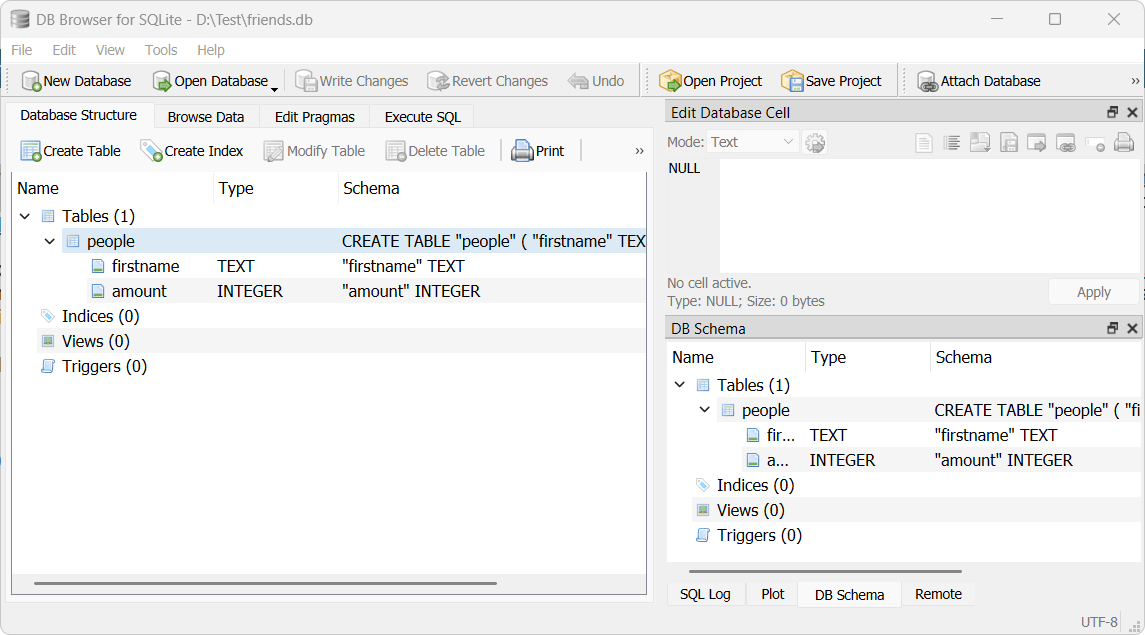Click the auto-switch mode gear icon
This screenshot has width=1145, height=635.
click(815, 142)
